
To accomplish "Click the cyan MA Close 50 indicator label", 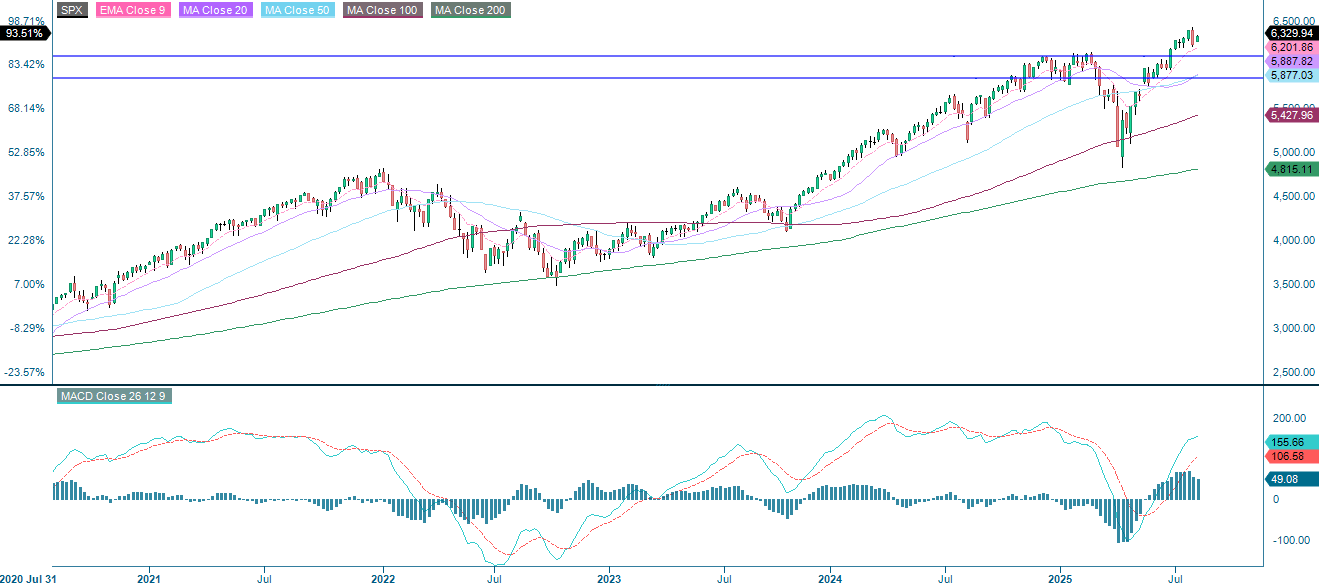I will (x=297, y=10).
